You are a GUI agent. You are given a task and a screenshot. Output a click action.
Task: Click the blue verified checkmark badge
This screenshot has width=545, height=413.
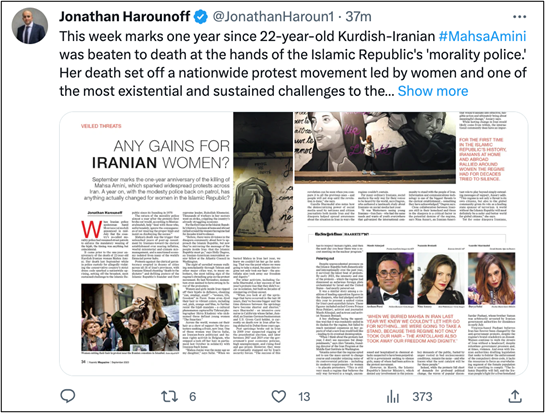[201, 16]
